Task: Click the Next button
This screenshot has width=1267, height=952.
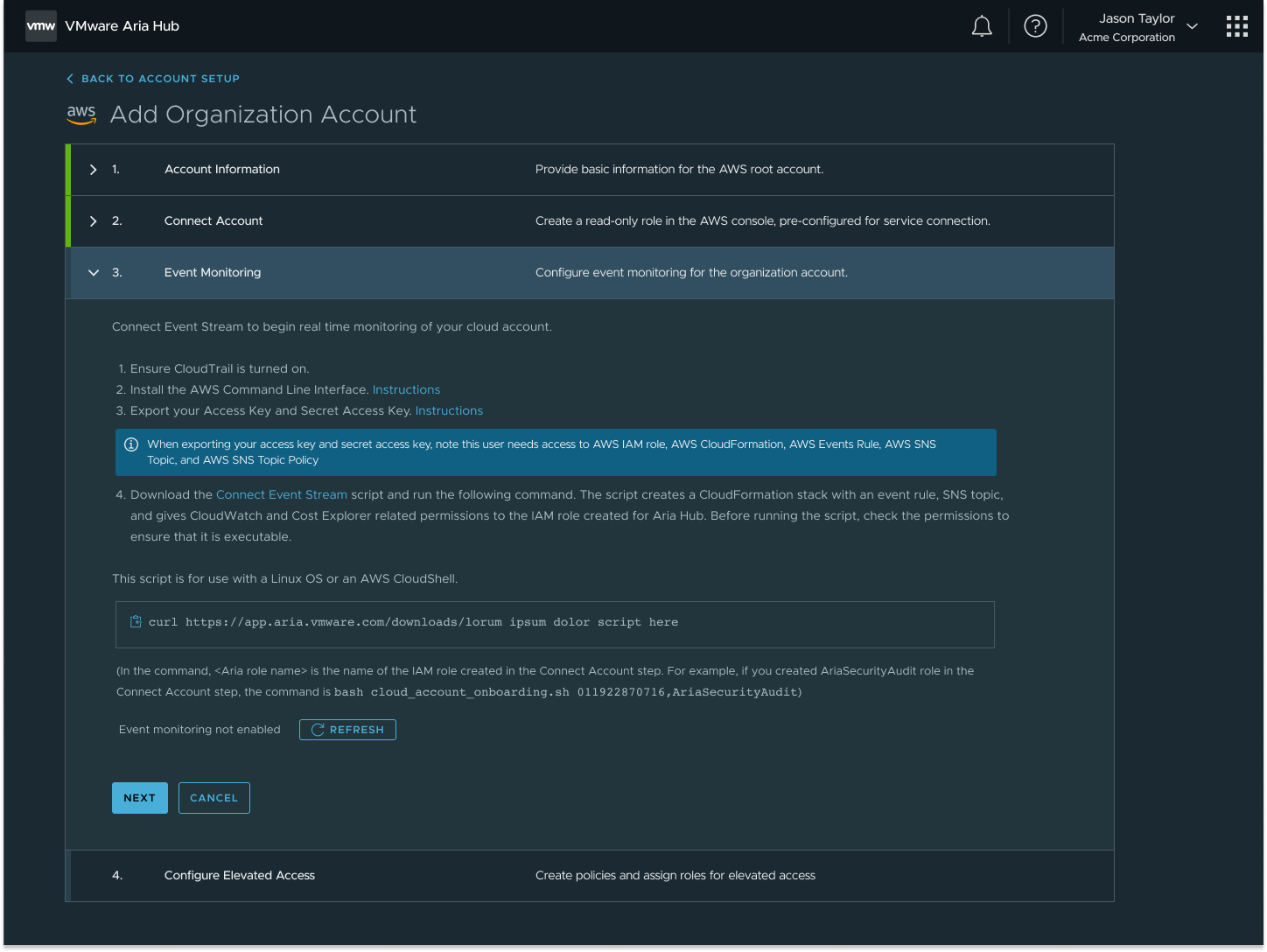Action: pos(140,798)
